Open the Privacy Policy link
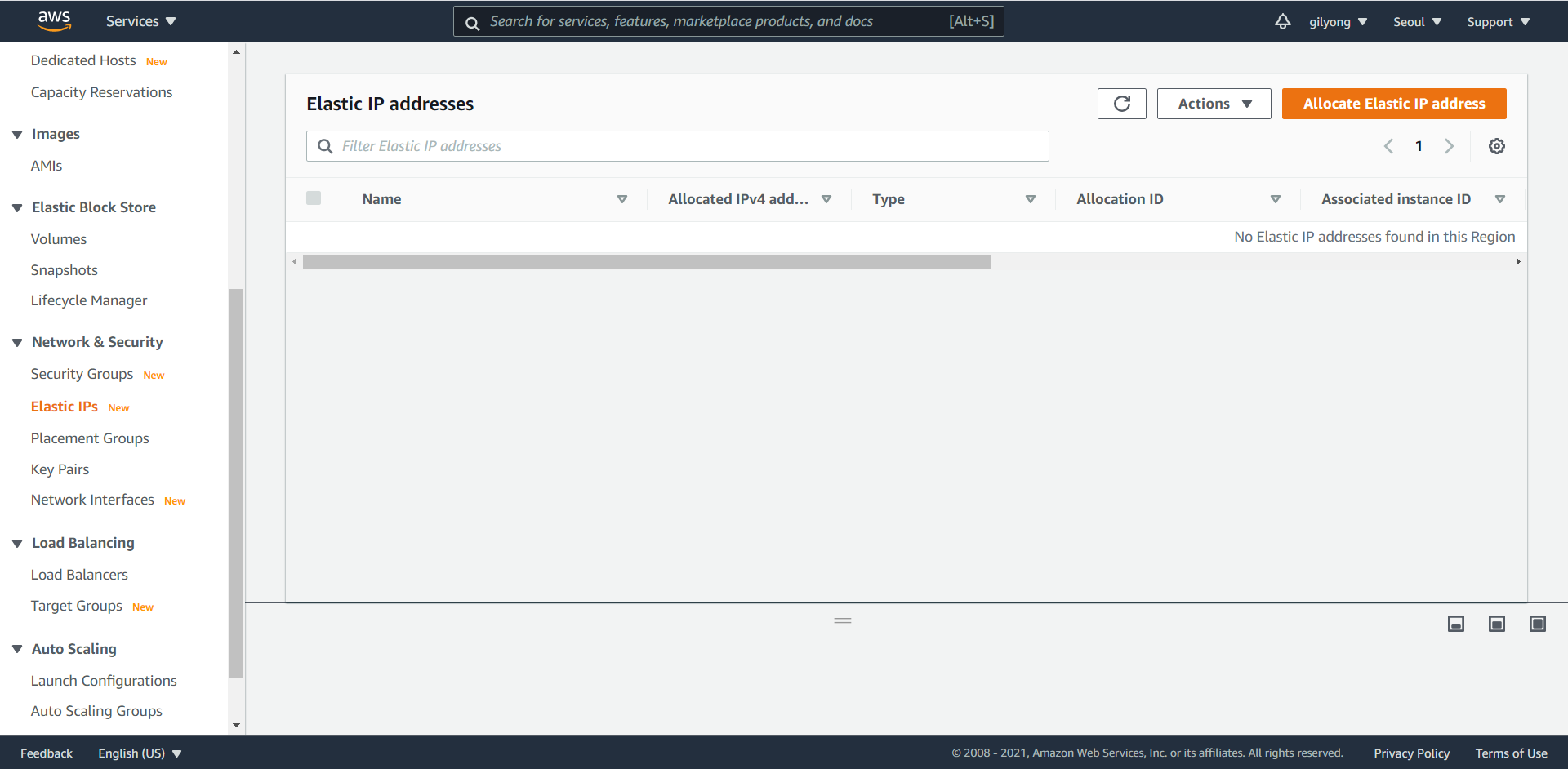 pyautogui.click(x=1412, y=753)
